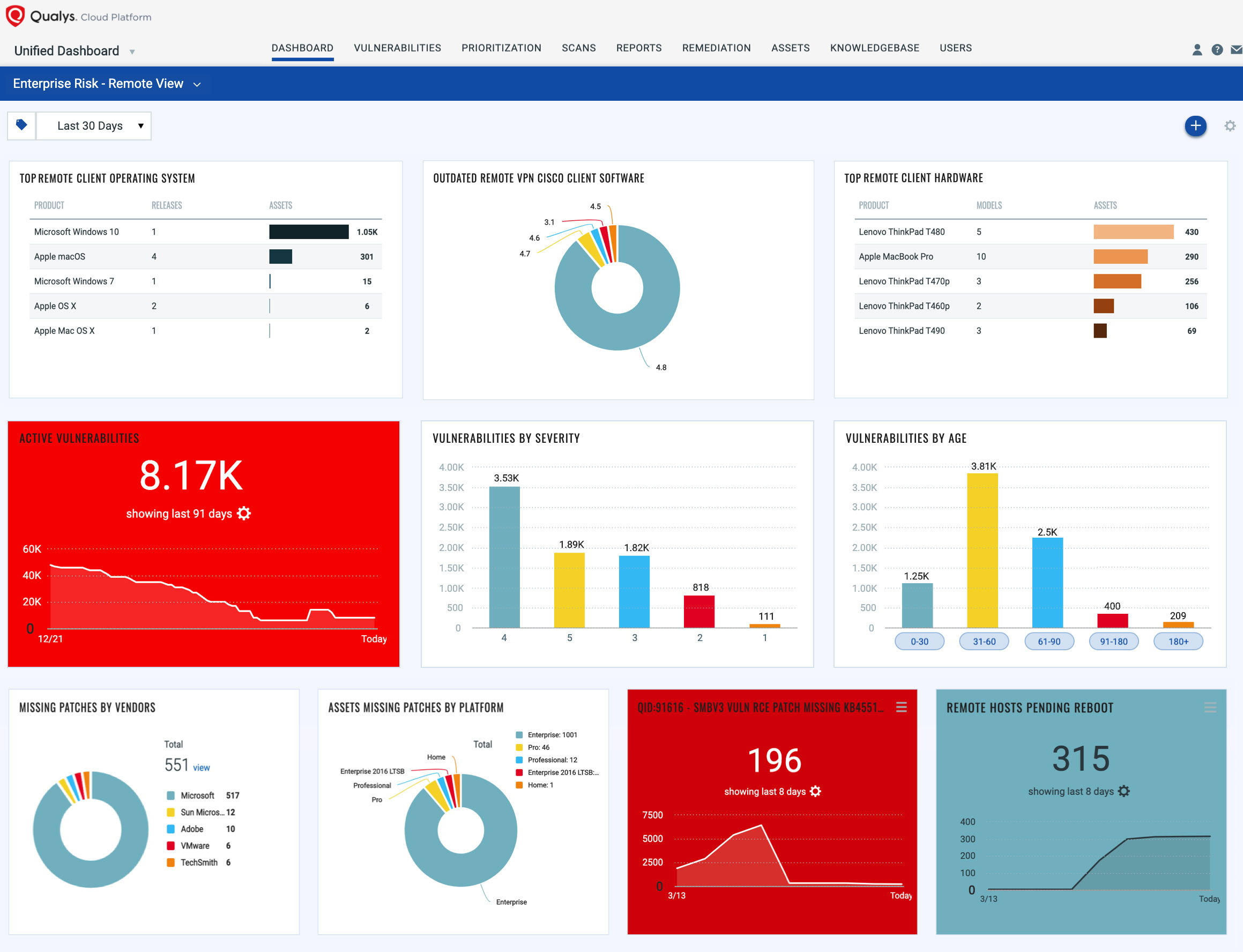This screenshot has width=1243, height=952.
Task: Open dashboard settings gear icon
Action: click(x=1230, y=126)
